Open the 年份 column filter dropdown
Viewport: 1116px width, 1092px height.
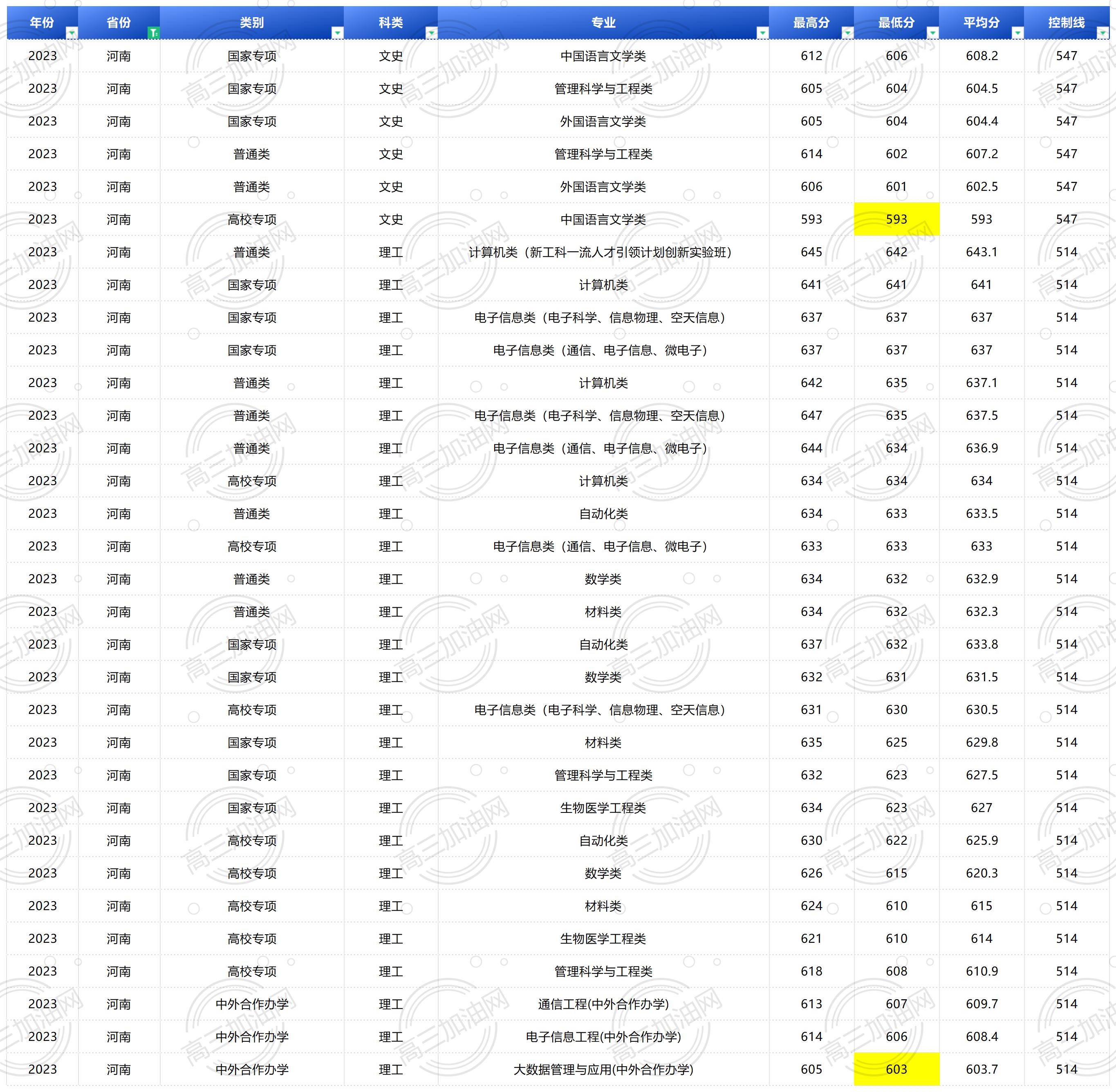pyautogui.click(x=72, y=33)
